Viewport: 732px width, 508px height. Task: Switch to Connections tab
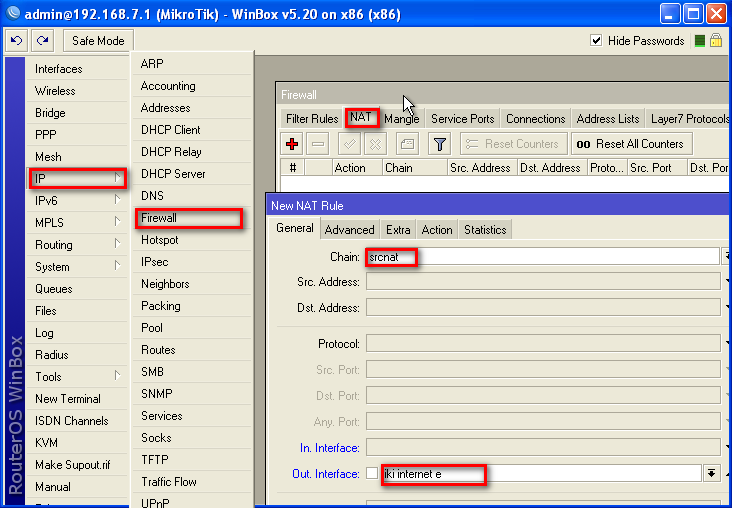click(535, 119)
